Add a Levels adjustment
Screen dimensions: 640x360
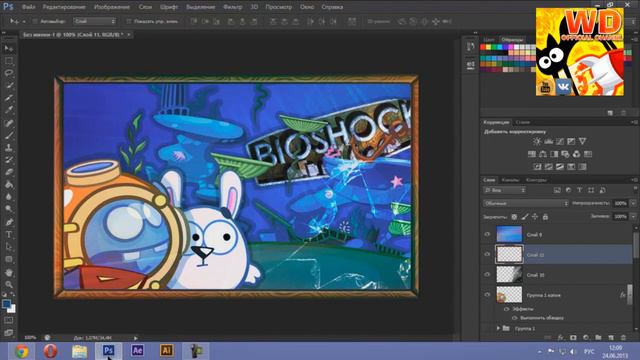[549, 142]
